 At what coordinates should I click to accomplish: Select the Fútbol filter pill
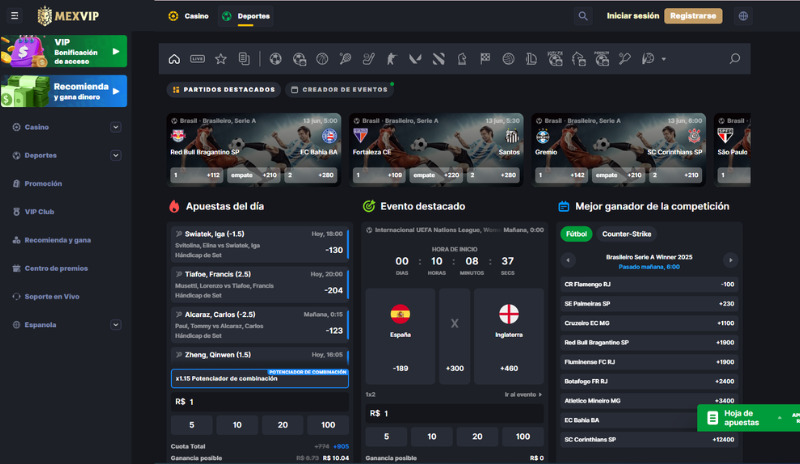(x=576, y=234)
